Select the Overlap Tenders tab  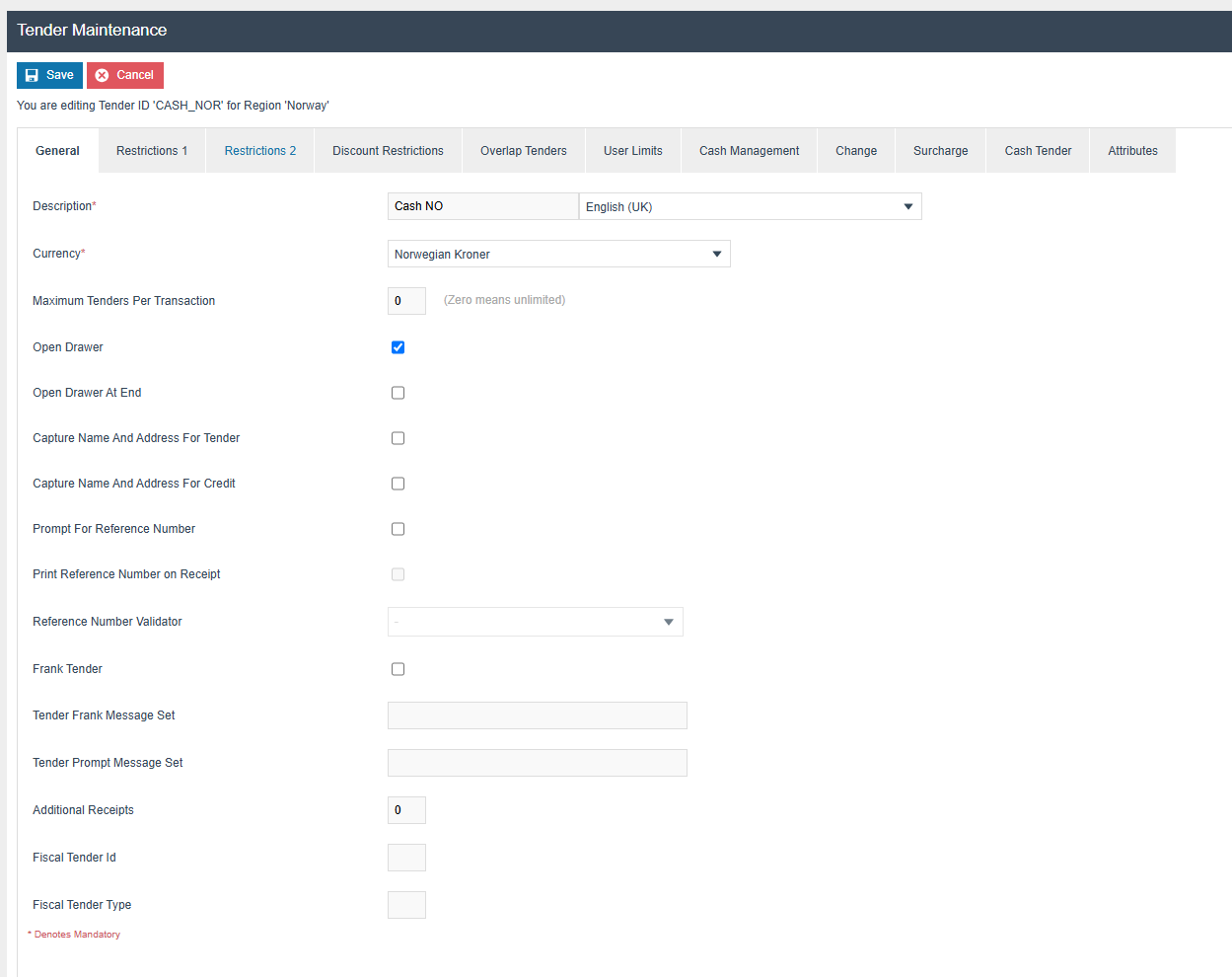[x=524, y=151]
